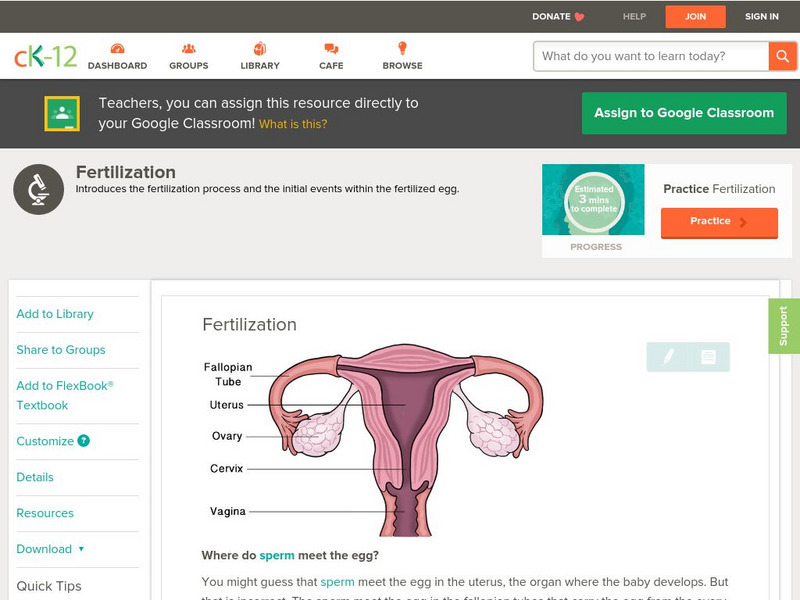Open the Details sidebar link
This screenshot has width=800, height=600.
coord(35,477)
